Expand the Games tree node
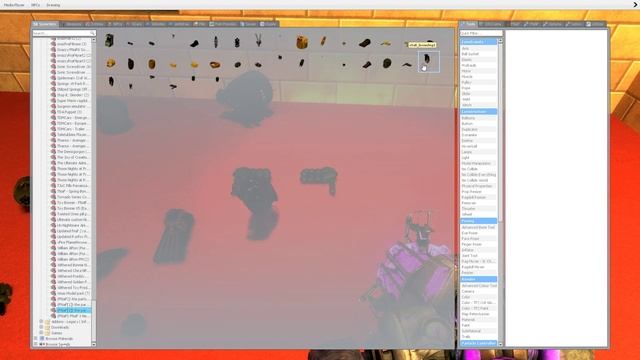 click(41, 333)
